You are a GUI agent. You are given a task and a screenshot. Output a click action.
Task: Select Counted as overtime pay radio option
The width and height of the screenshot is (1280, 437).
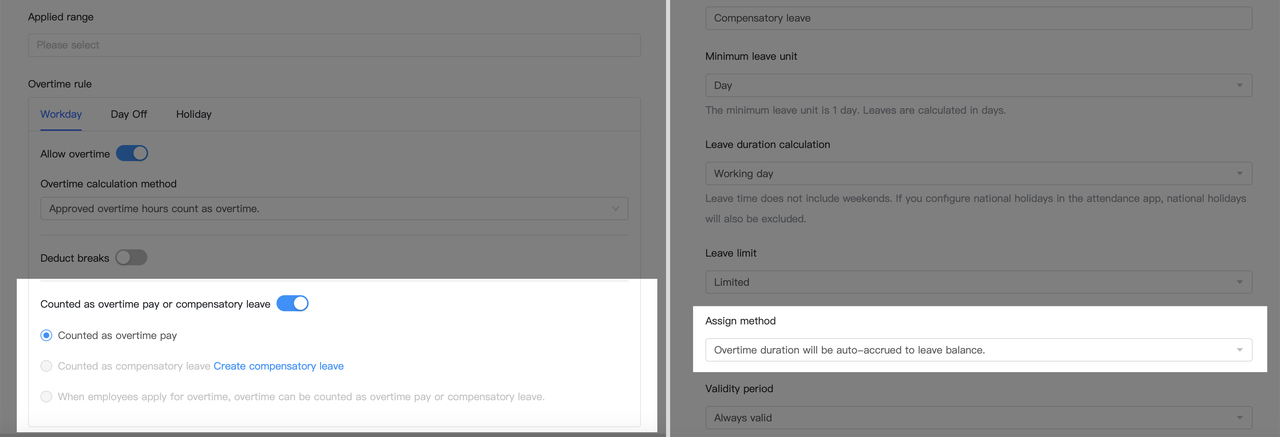click(x=46, y=336)
